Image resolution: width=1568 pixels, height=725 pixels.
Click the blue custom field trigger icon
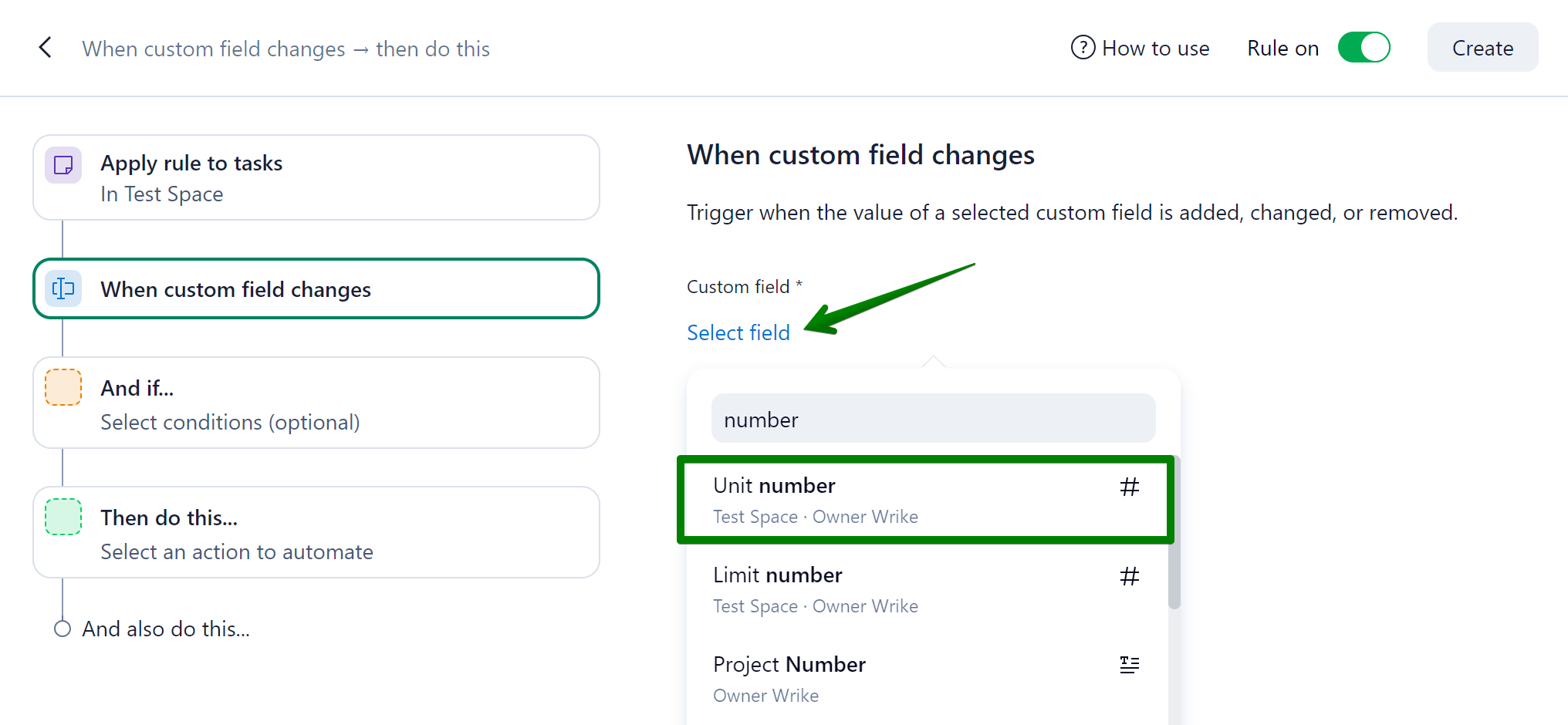click(x=63, y=289)
